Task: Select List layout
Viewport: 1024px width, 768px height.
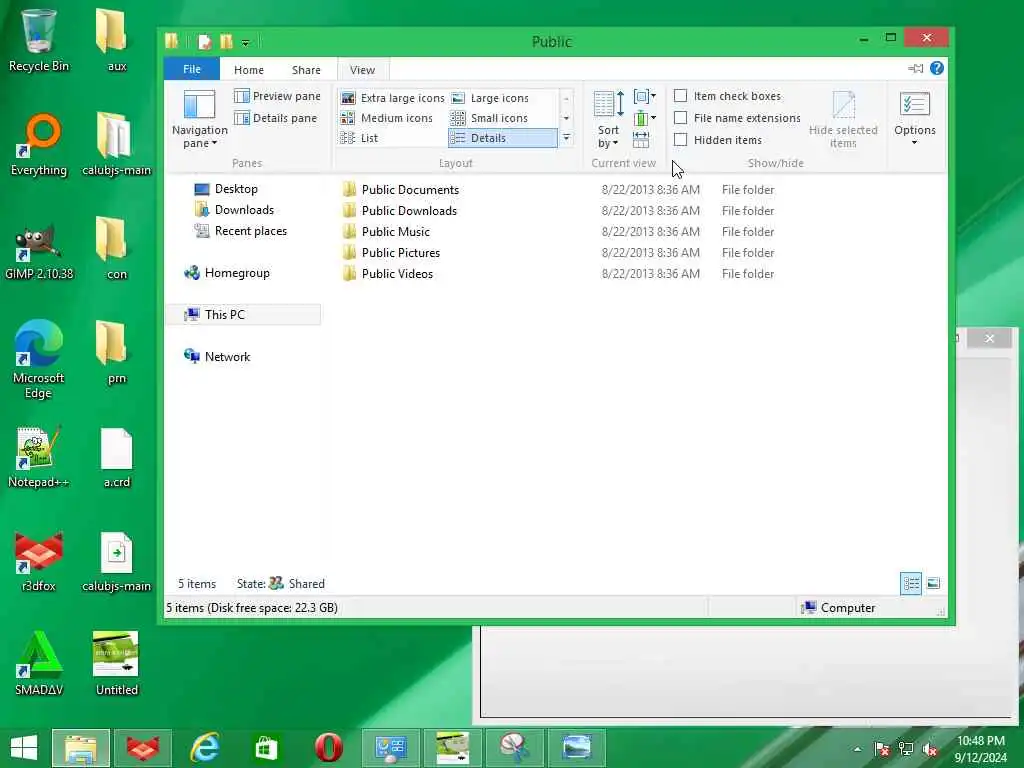Action: [359, 138]
